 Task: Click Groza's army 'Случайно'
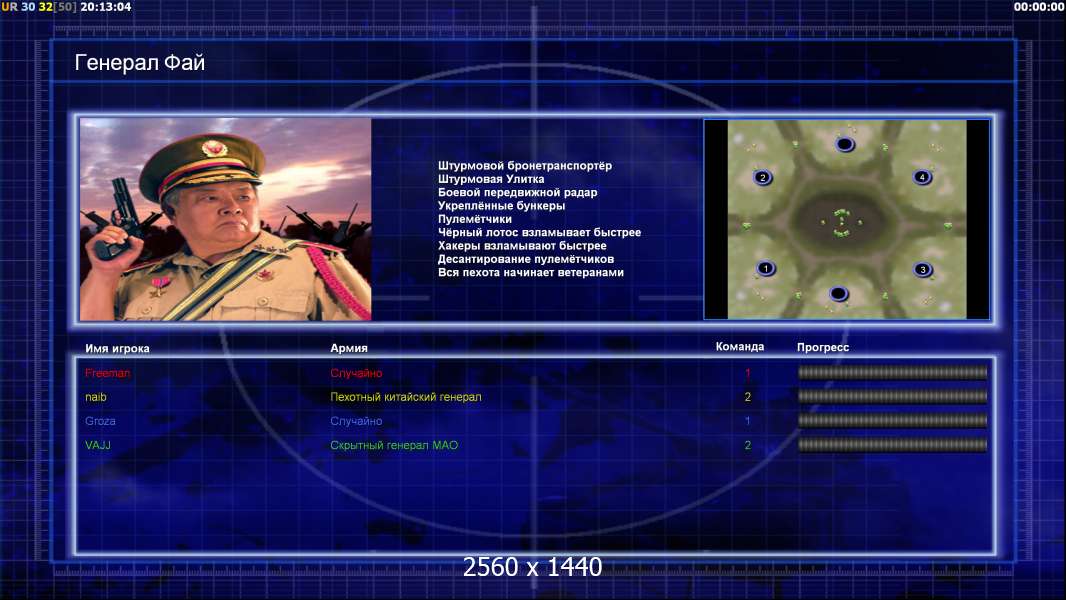pos(356,421)
